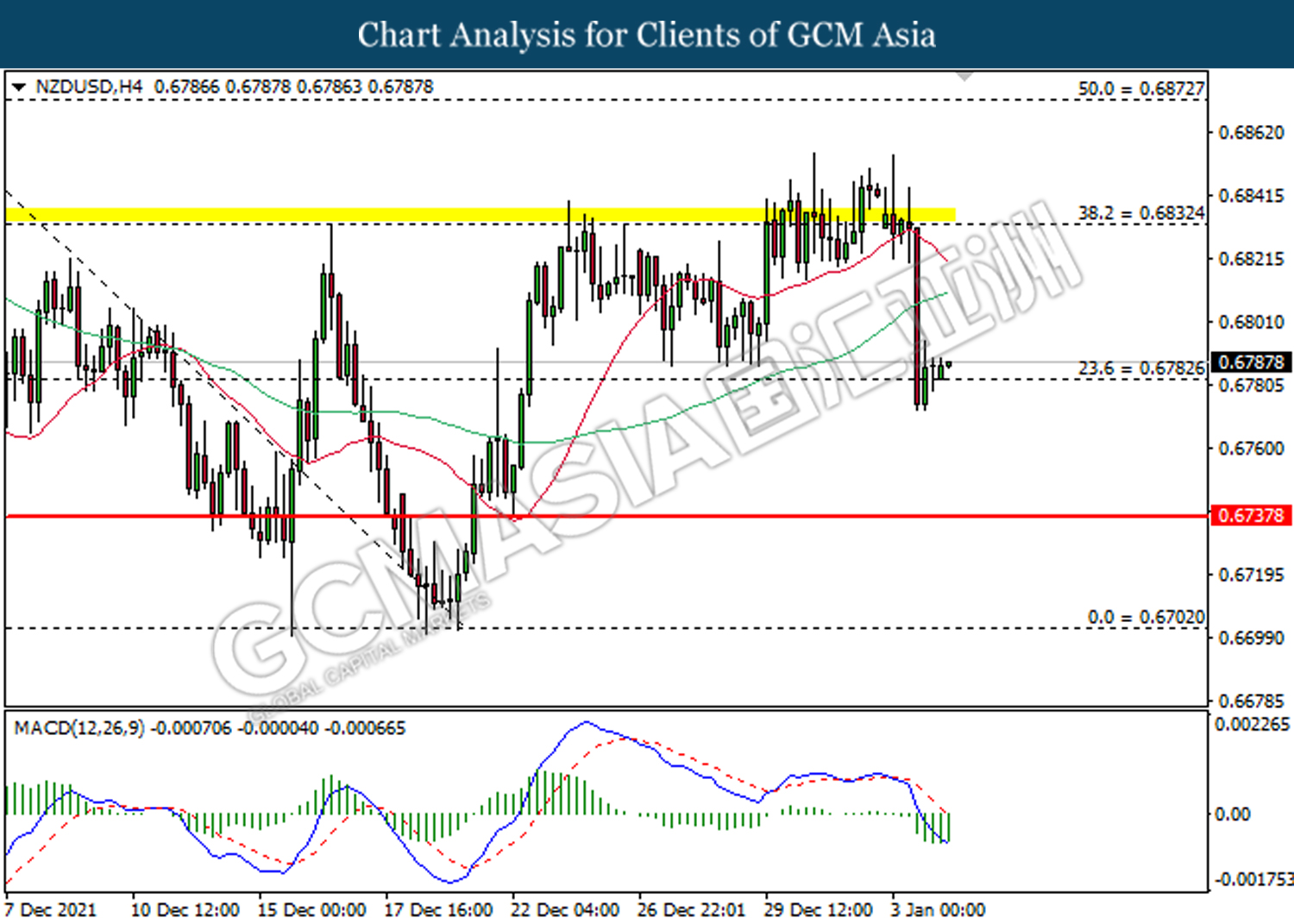Click the 17 Dec 16:00 time label
This screenshot has height=924, width=1294.
point(439,910)
